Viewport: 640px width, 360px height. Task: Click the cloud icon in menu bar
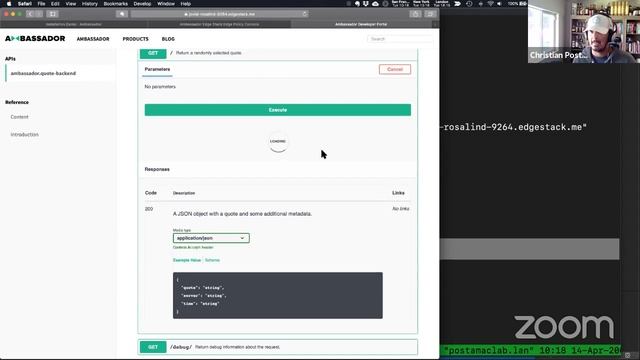(375, 4)
